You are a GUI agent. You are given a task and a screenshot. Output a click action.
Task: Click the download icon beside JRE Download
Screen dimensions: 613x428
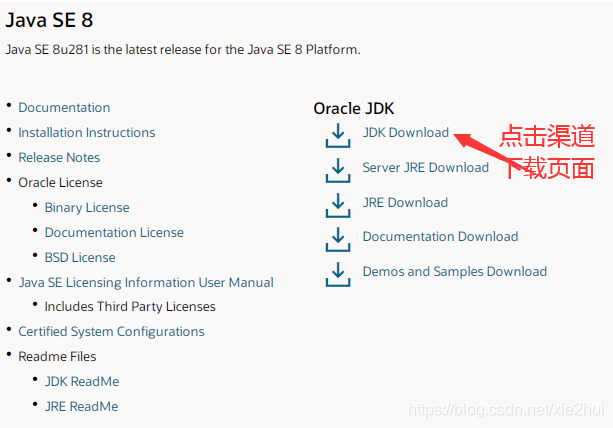click(338, 205)
